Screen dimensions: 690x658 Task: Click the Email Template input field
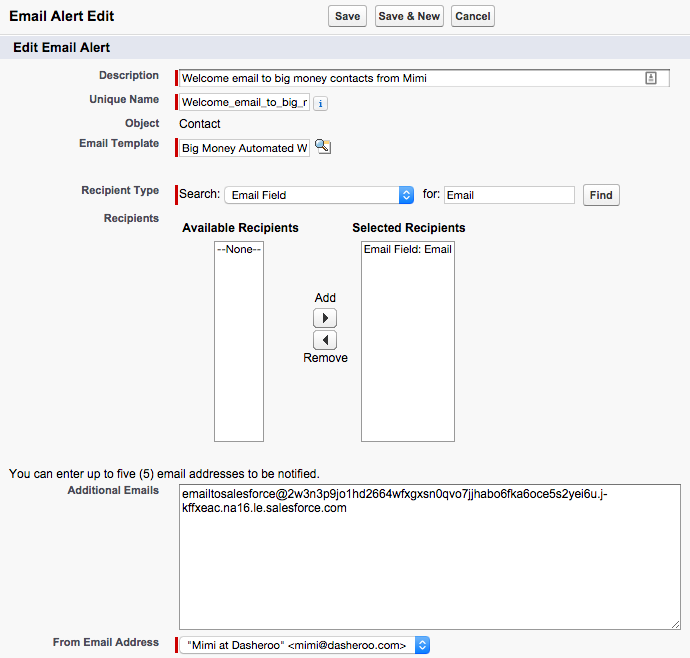coord(244,148)
